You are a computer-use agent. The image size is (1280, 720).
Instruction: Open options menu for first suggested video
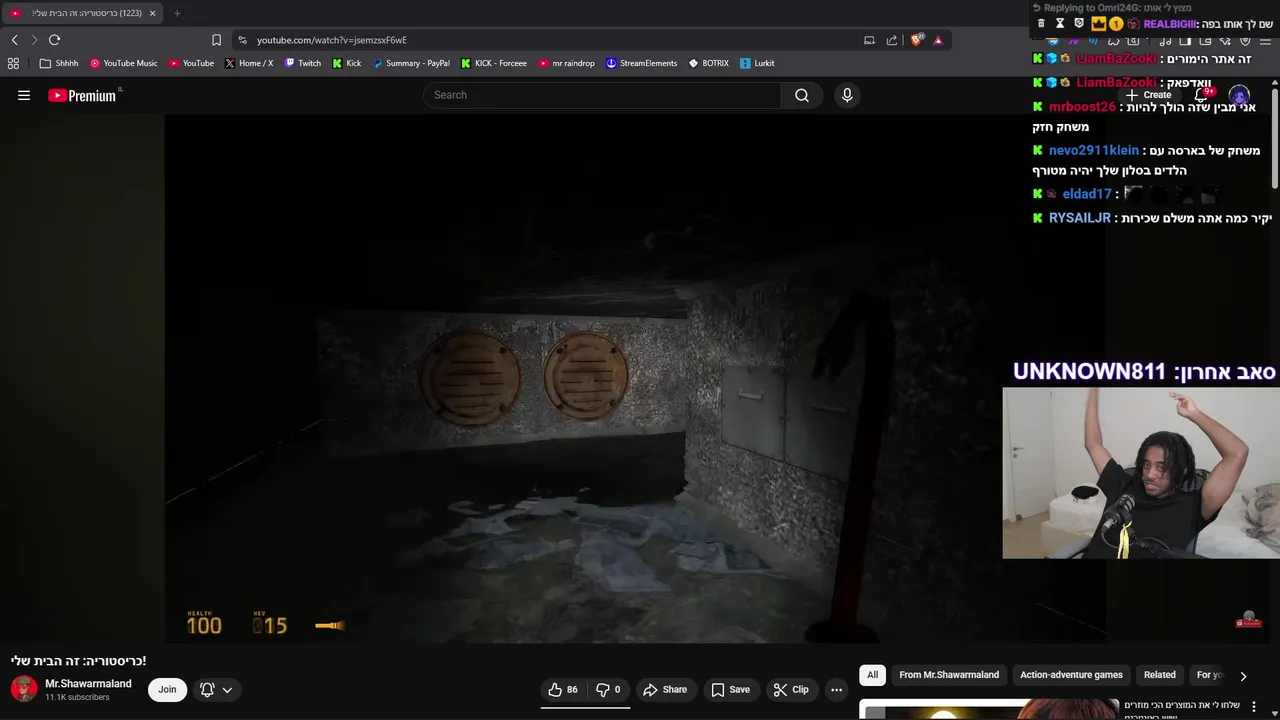(x=1254, y=707)
